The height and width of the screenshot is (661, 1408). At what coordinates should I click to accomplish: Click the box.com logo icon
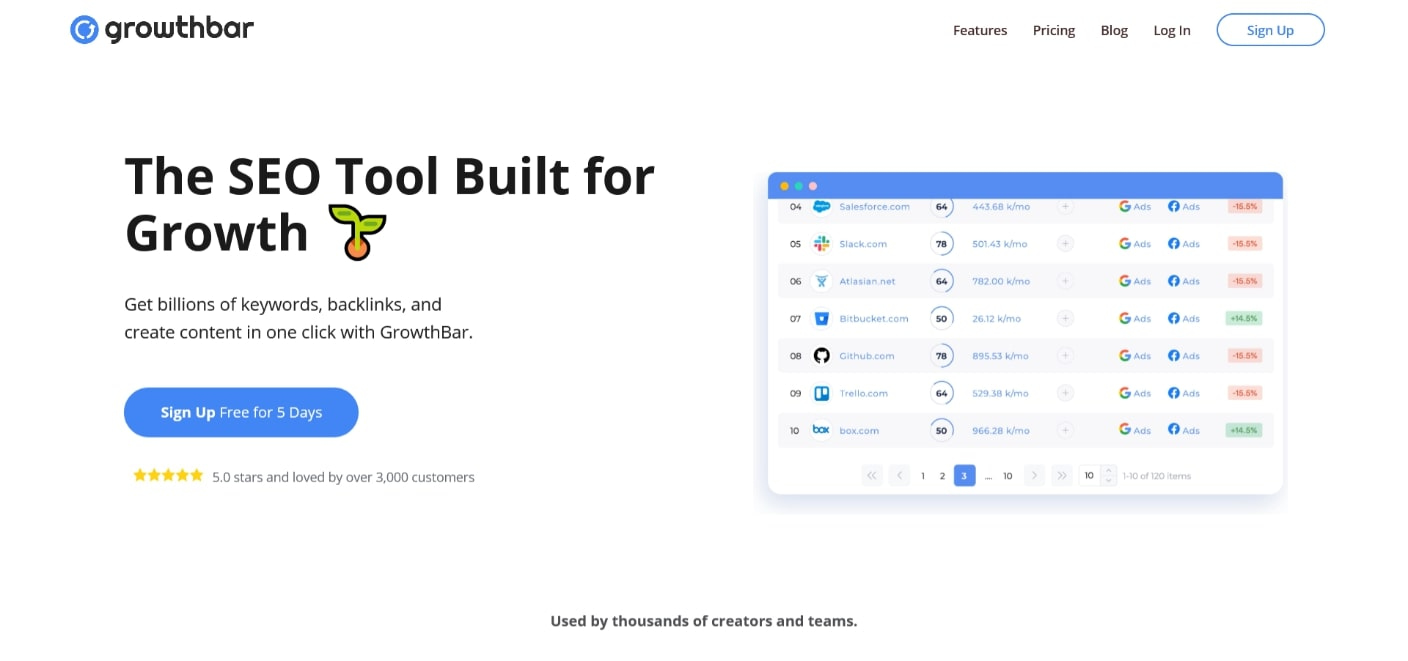(821, 430)
